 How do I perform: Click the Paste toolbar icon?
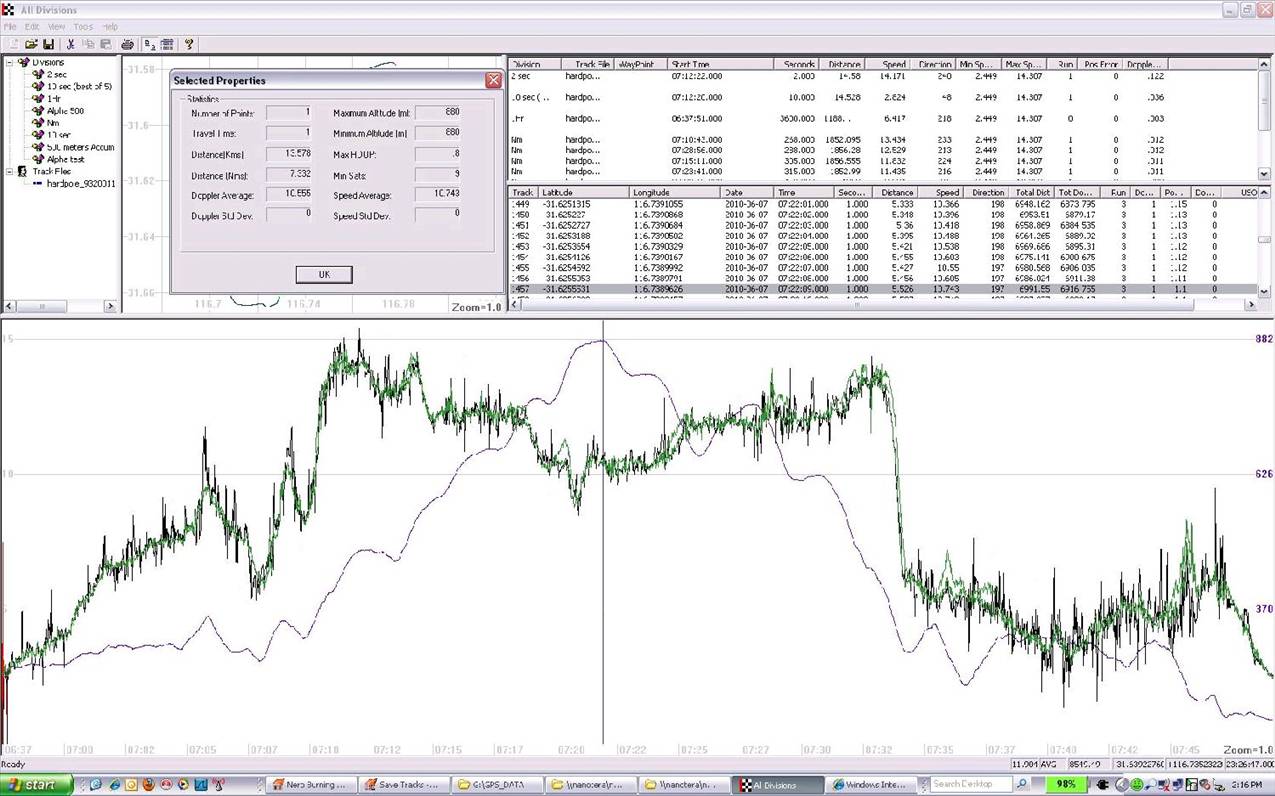click(x=105, y=44)
